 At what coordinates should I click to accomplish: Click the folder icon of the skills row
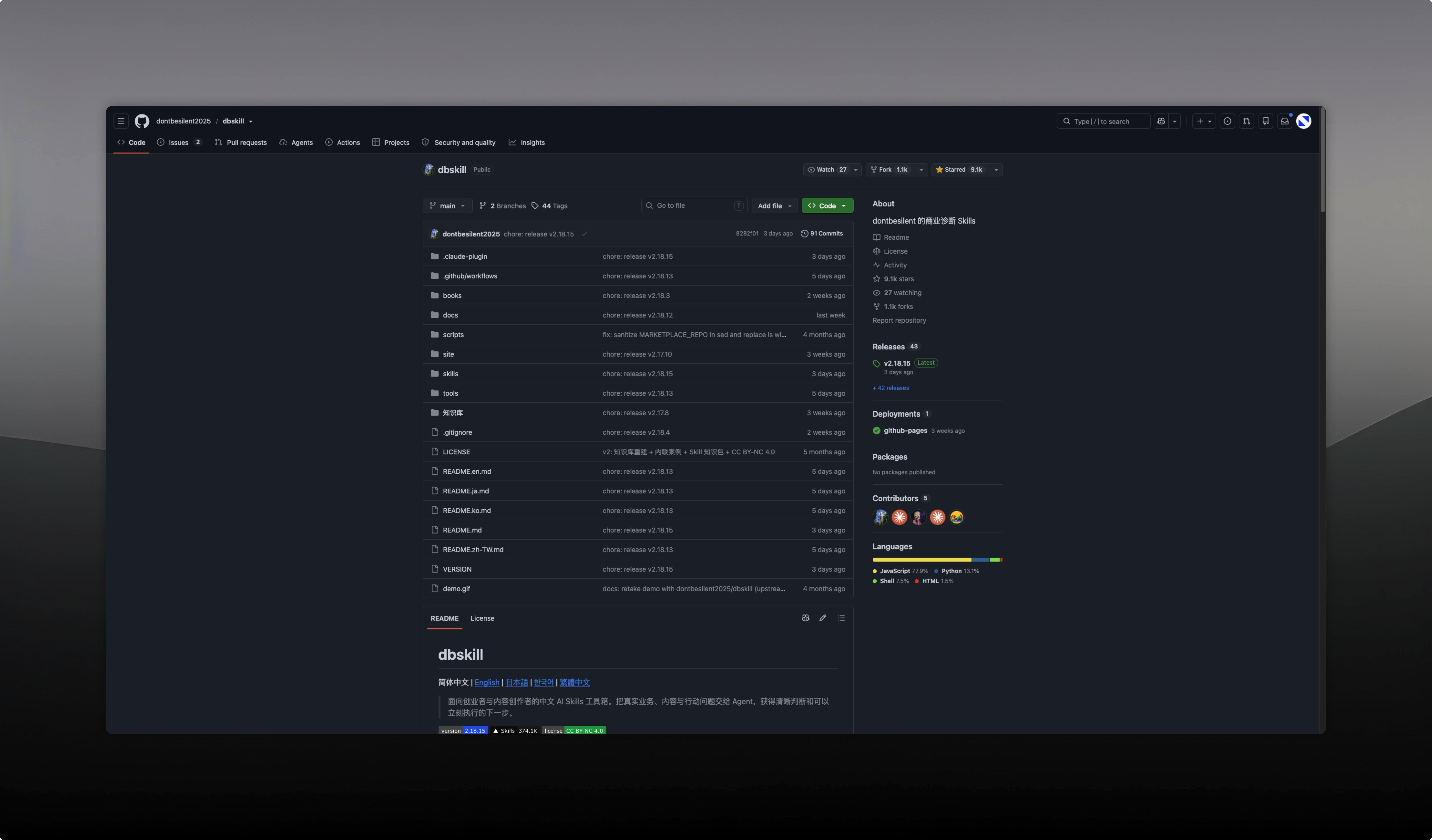[435, 373]
